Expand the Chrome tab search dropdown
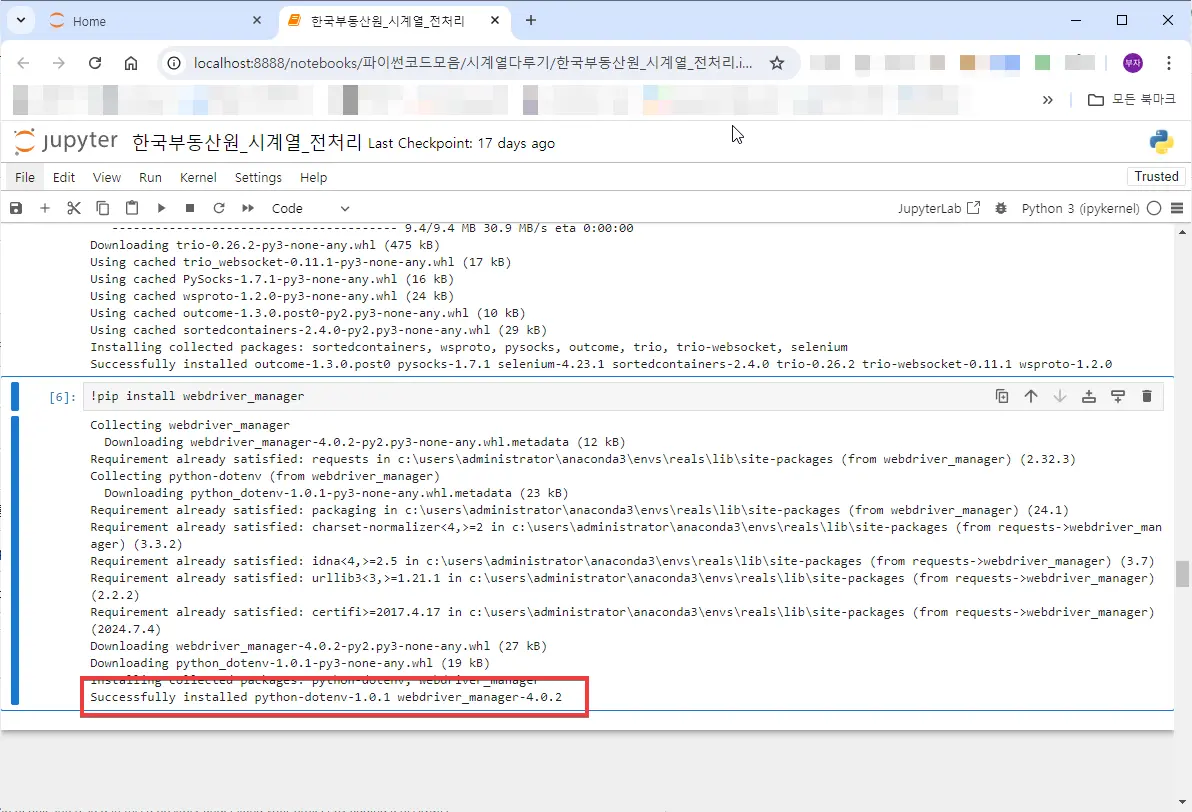 pos(20,20)
